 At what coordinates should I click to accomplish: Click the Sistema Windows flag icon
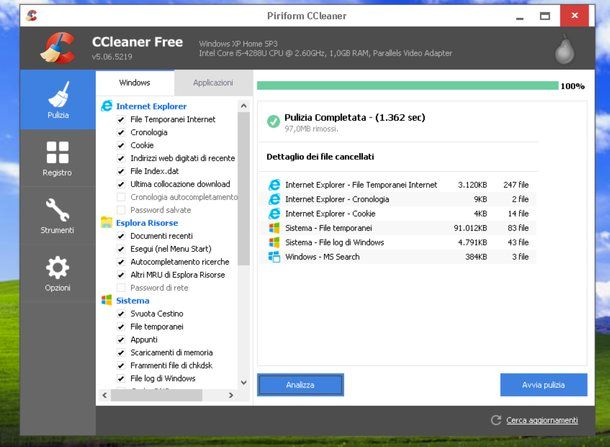[107, 300]
